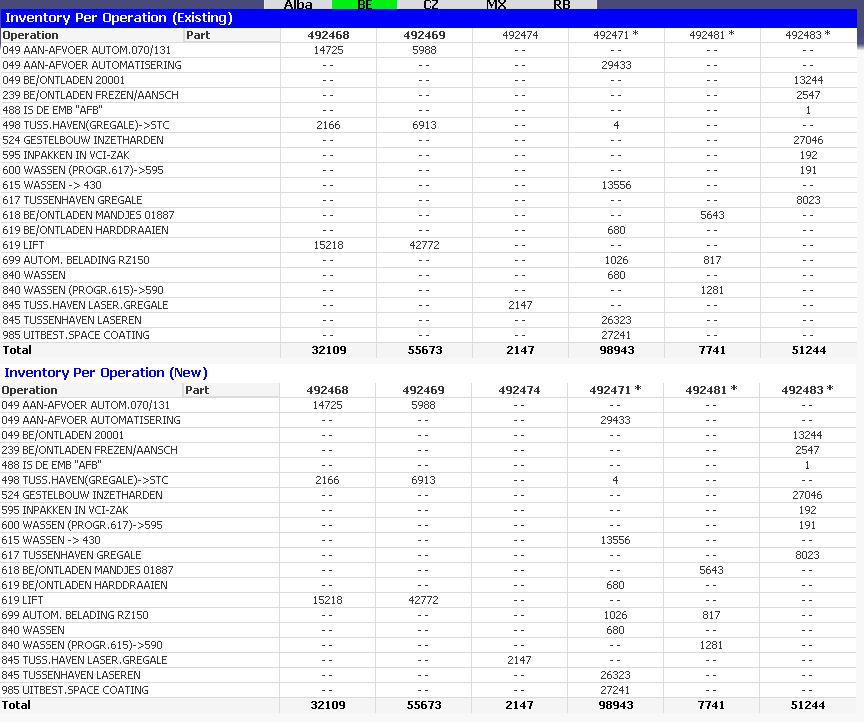
Task: Click value 27241 in New table
Action: tap(615, 690)
